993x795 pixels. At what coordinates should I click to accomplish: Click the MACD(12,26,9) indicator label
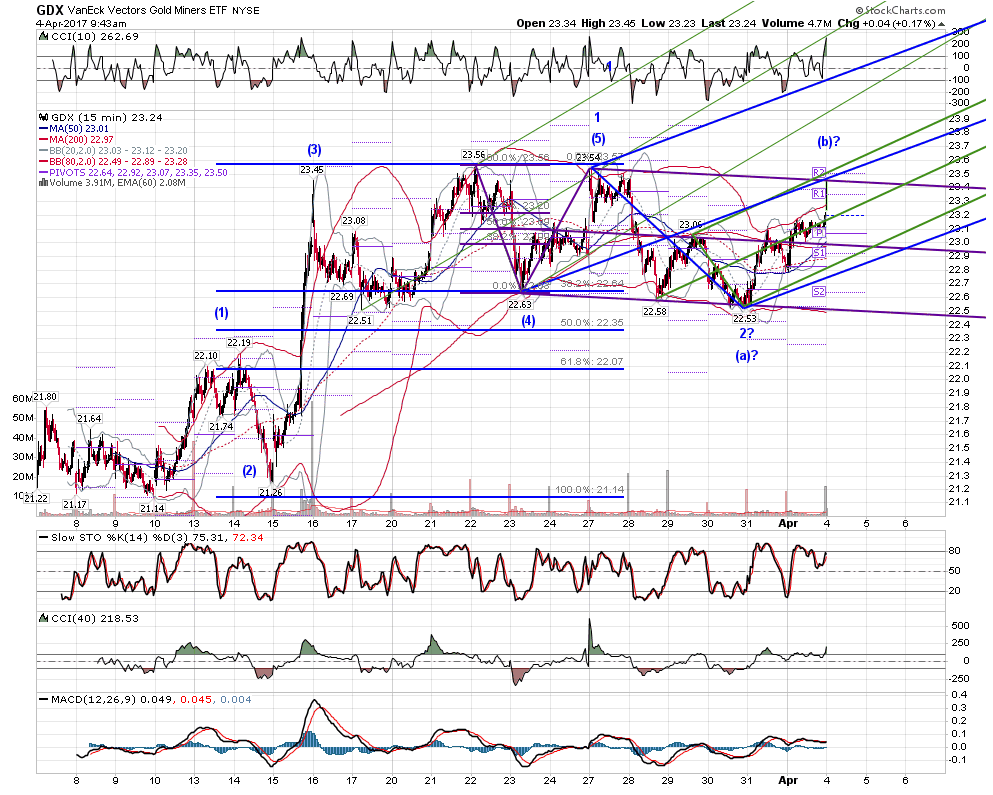[x=94, y=699]
